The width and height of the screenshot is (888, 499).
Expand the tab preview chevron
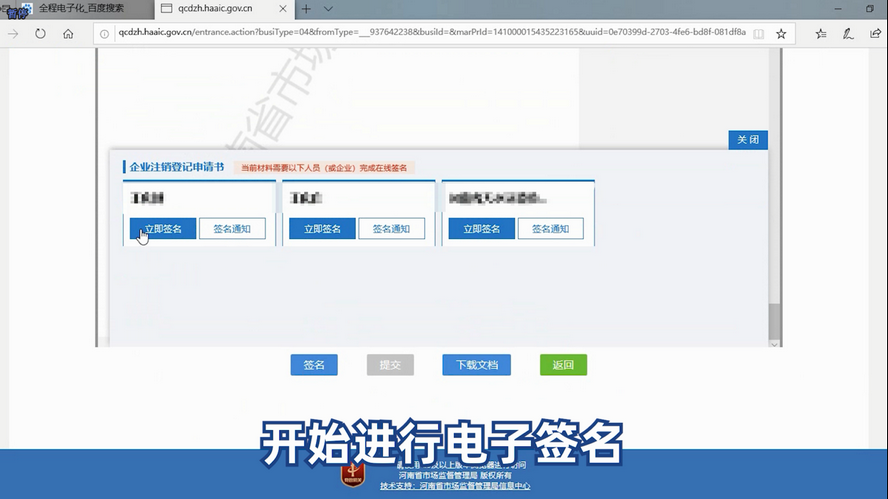tap(328, 9)
